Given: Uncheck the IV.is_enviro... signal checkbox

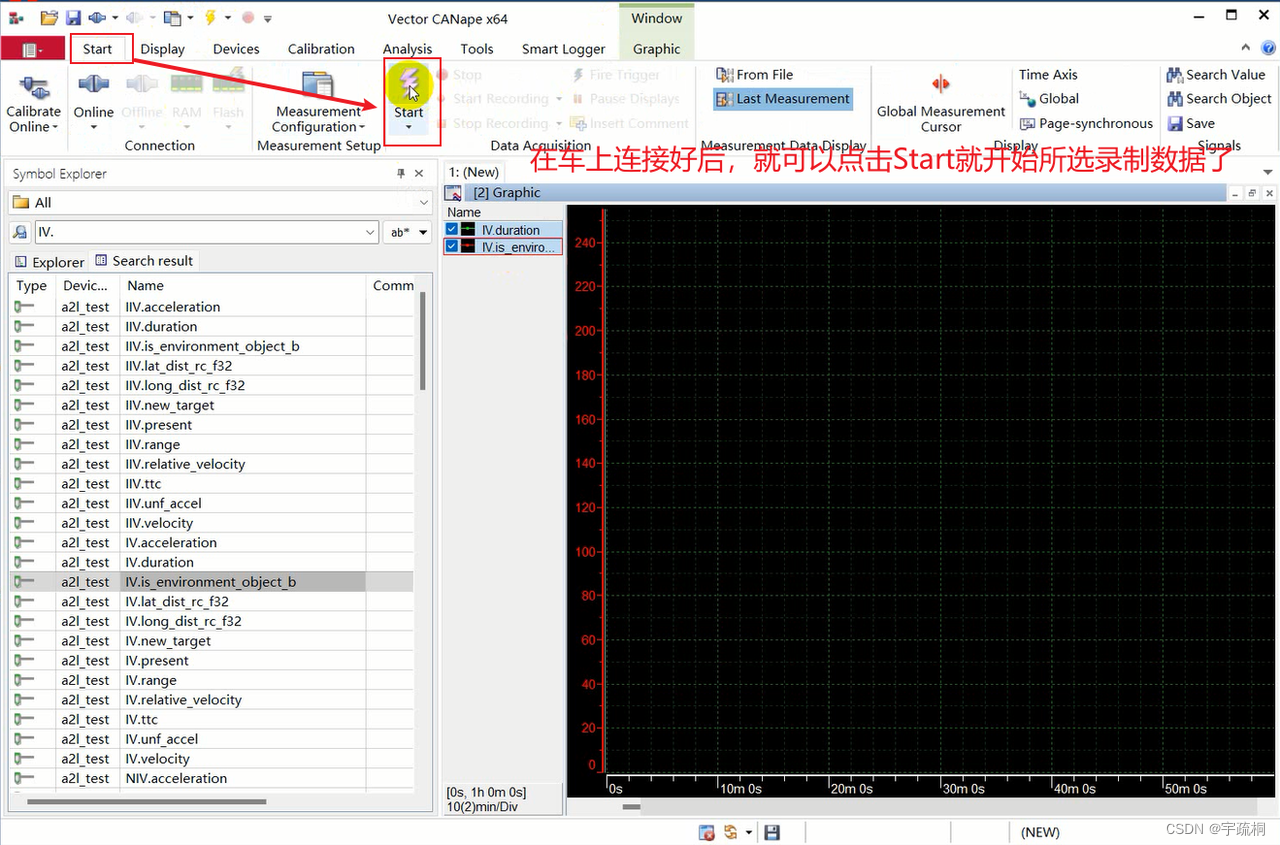Looking at the screenshot, I should [452, 246].
